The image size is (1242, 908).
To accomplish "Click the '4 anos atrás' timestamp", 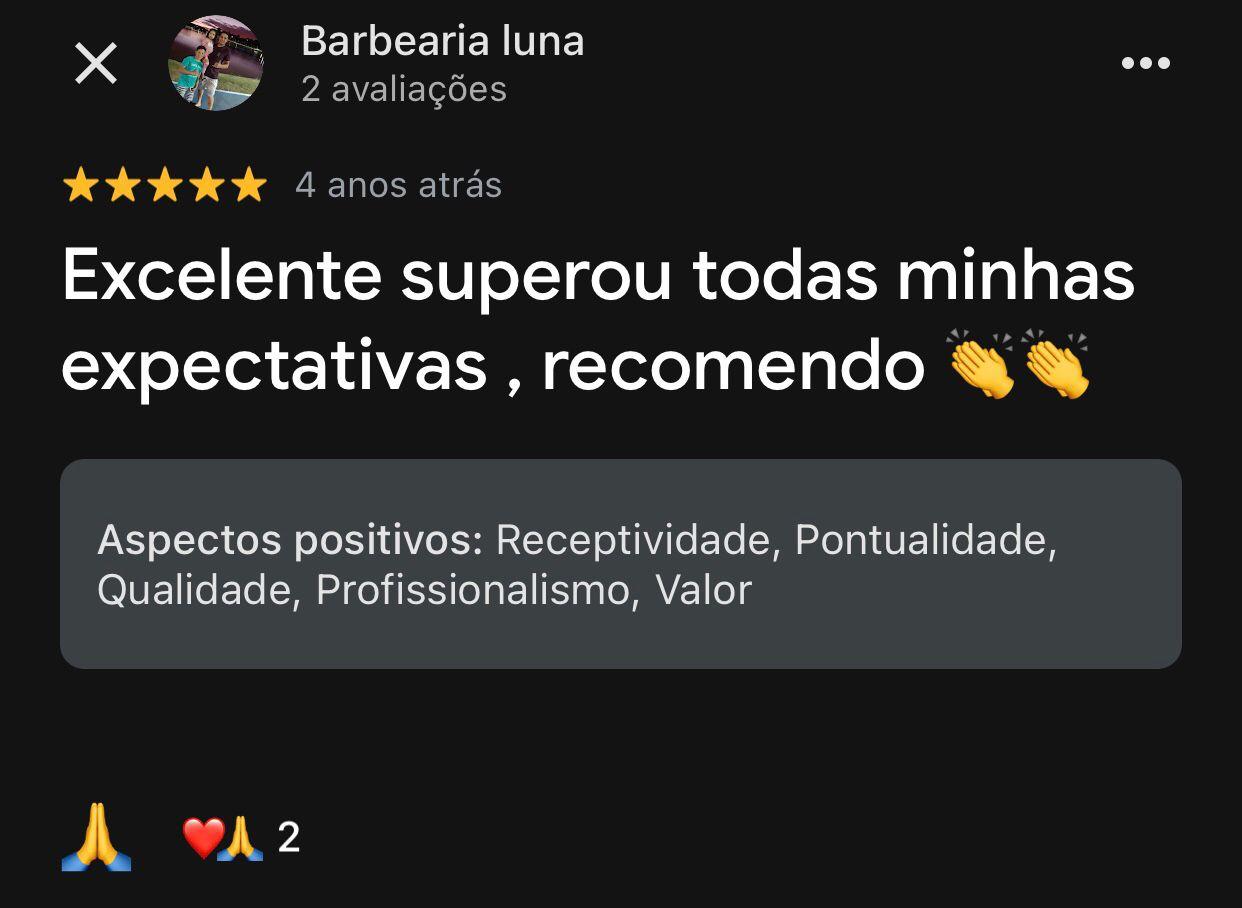I will 398,186.
